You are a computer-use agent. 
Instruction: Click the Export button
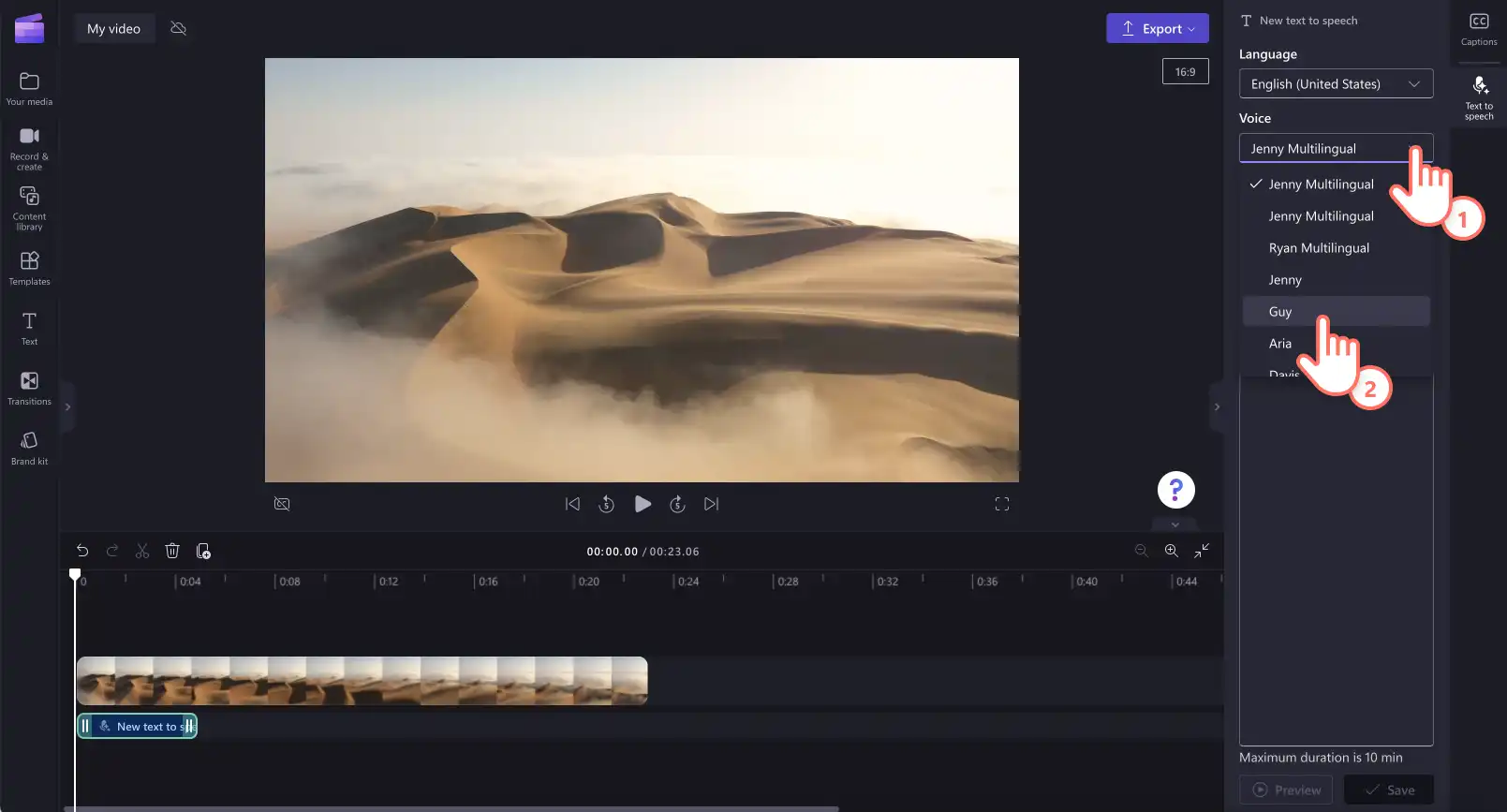pyautogui.click(x=1158, y=28)
